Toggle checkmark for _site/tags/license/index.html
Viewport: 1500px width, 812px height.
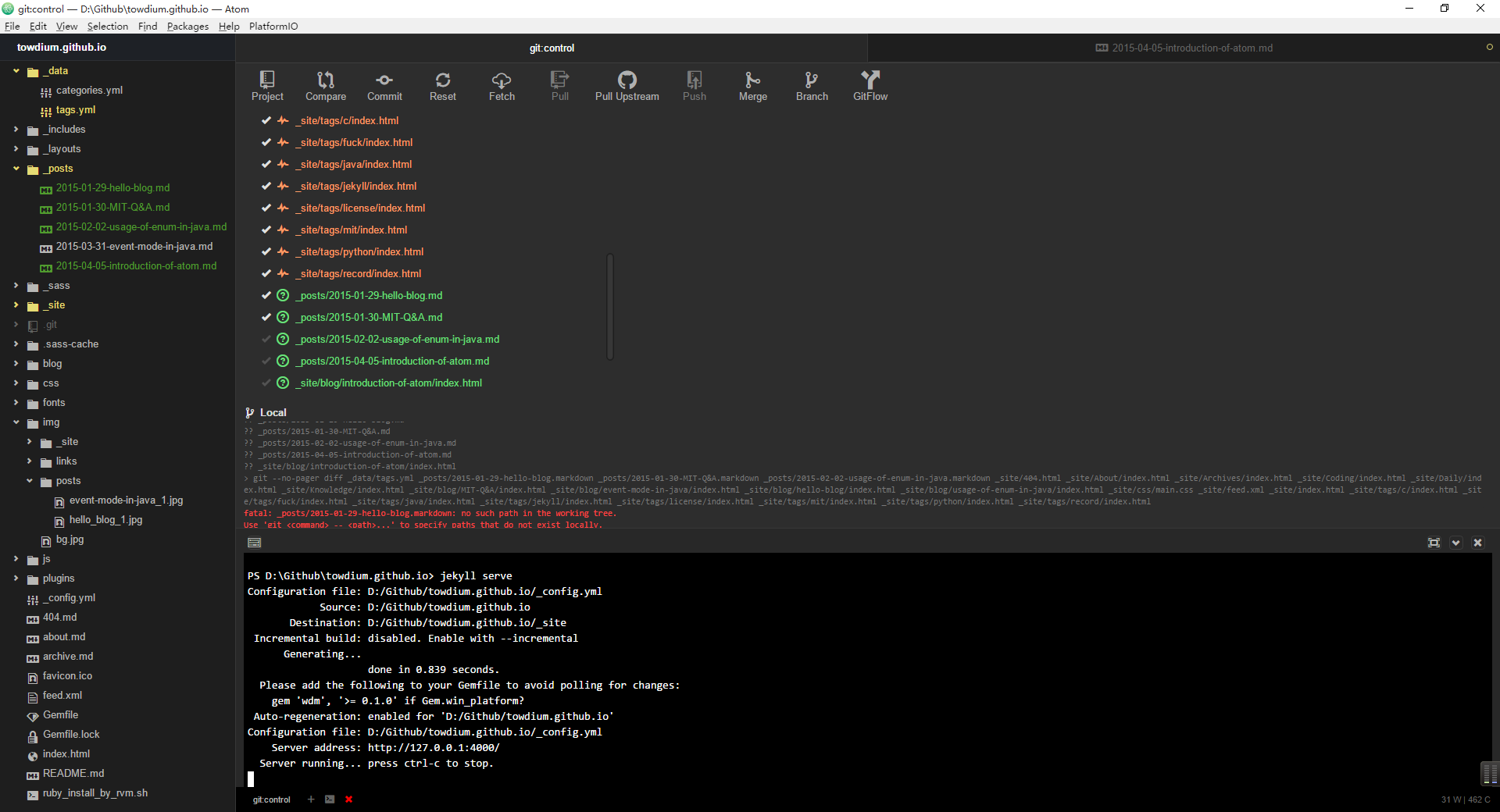266,208
